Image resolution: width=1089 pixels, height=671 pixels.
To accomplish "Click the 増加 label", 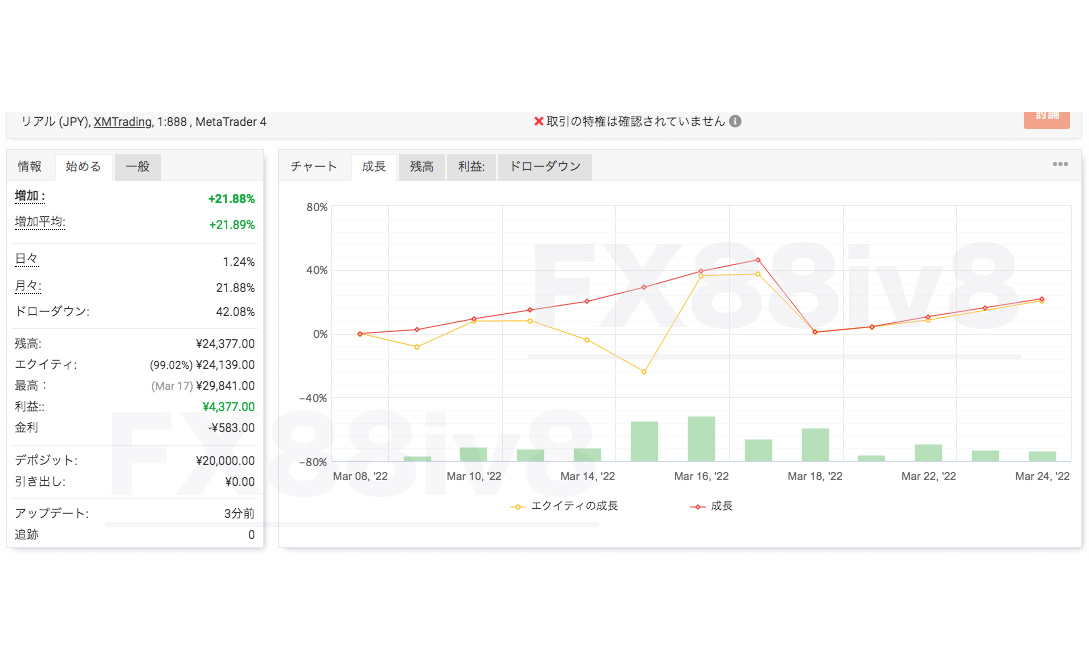I will (30, 197).
